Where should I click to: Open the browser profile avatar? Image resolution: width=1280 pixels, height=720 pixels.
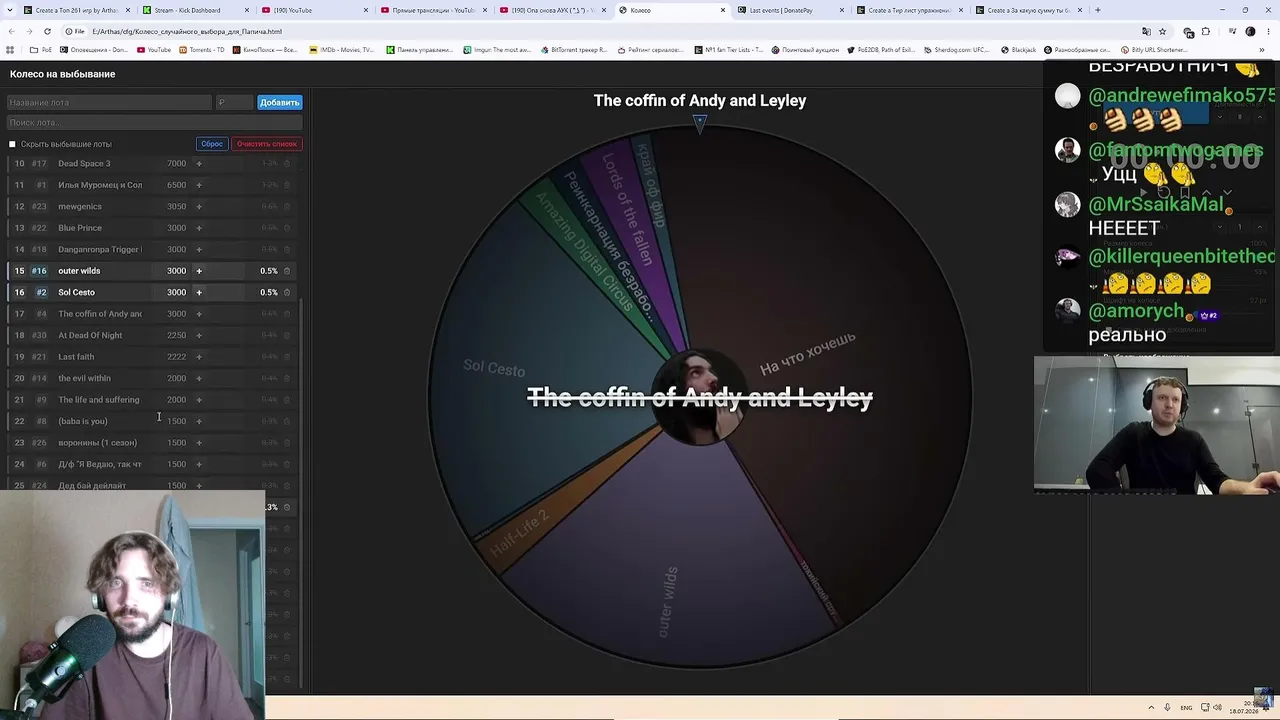click(x=1250, y=31)
